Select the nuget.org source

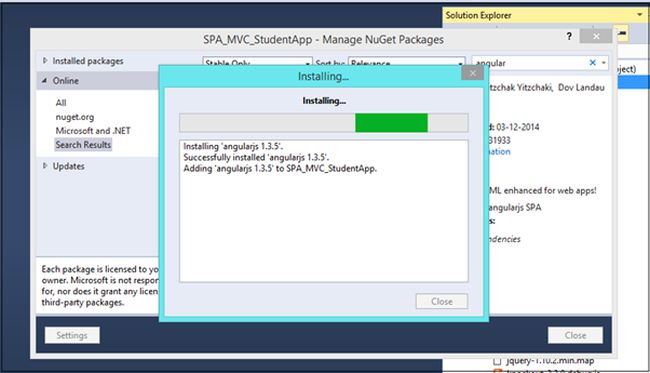point(75,117)
